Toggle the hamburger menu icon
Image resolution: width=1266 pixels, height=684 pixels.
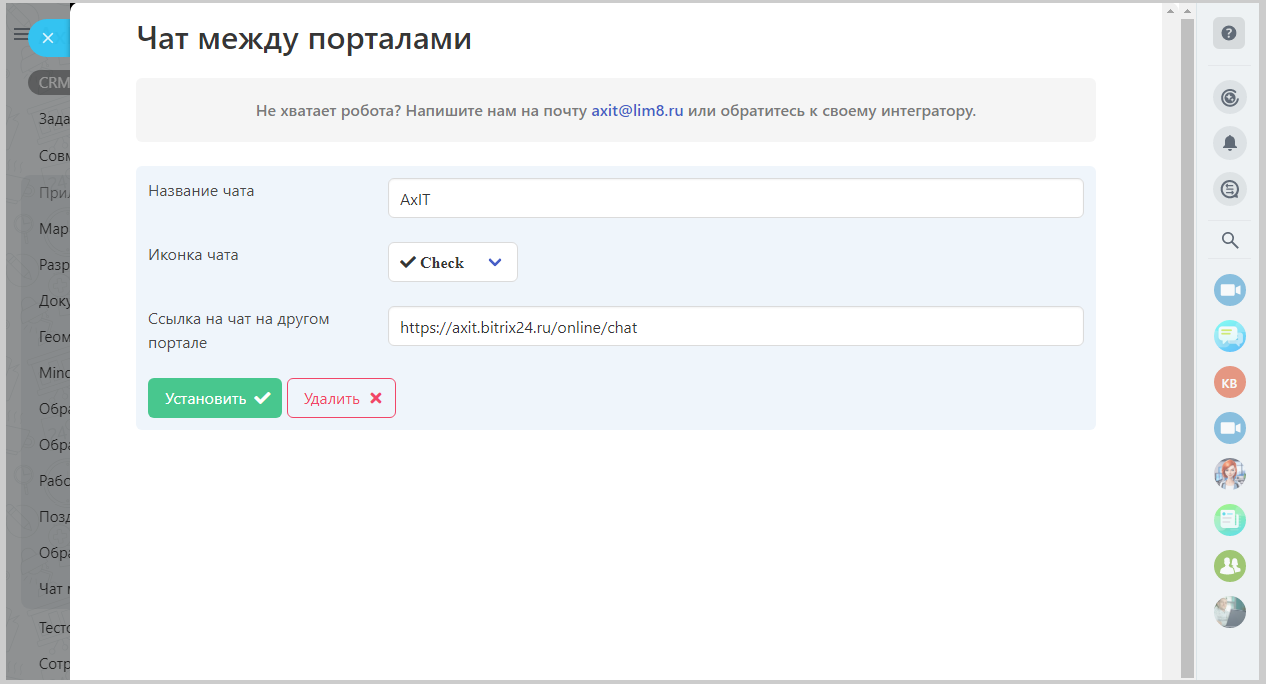(19, 35)
